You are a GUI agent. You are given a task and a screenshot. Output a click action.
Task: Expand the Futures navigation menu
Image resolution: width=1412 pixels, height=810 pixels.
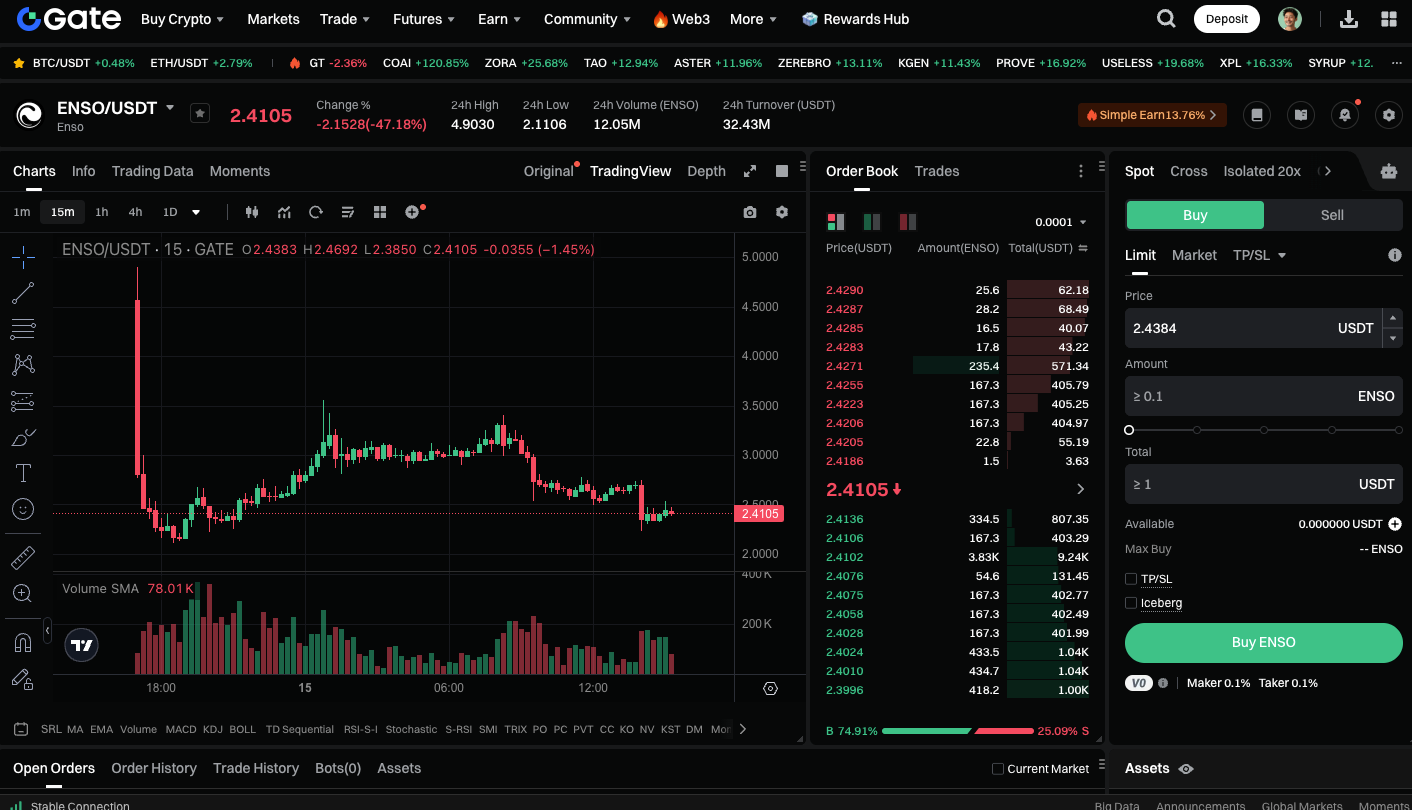(424, 19)
